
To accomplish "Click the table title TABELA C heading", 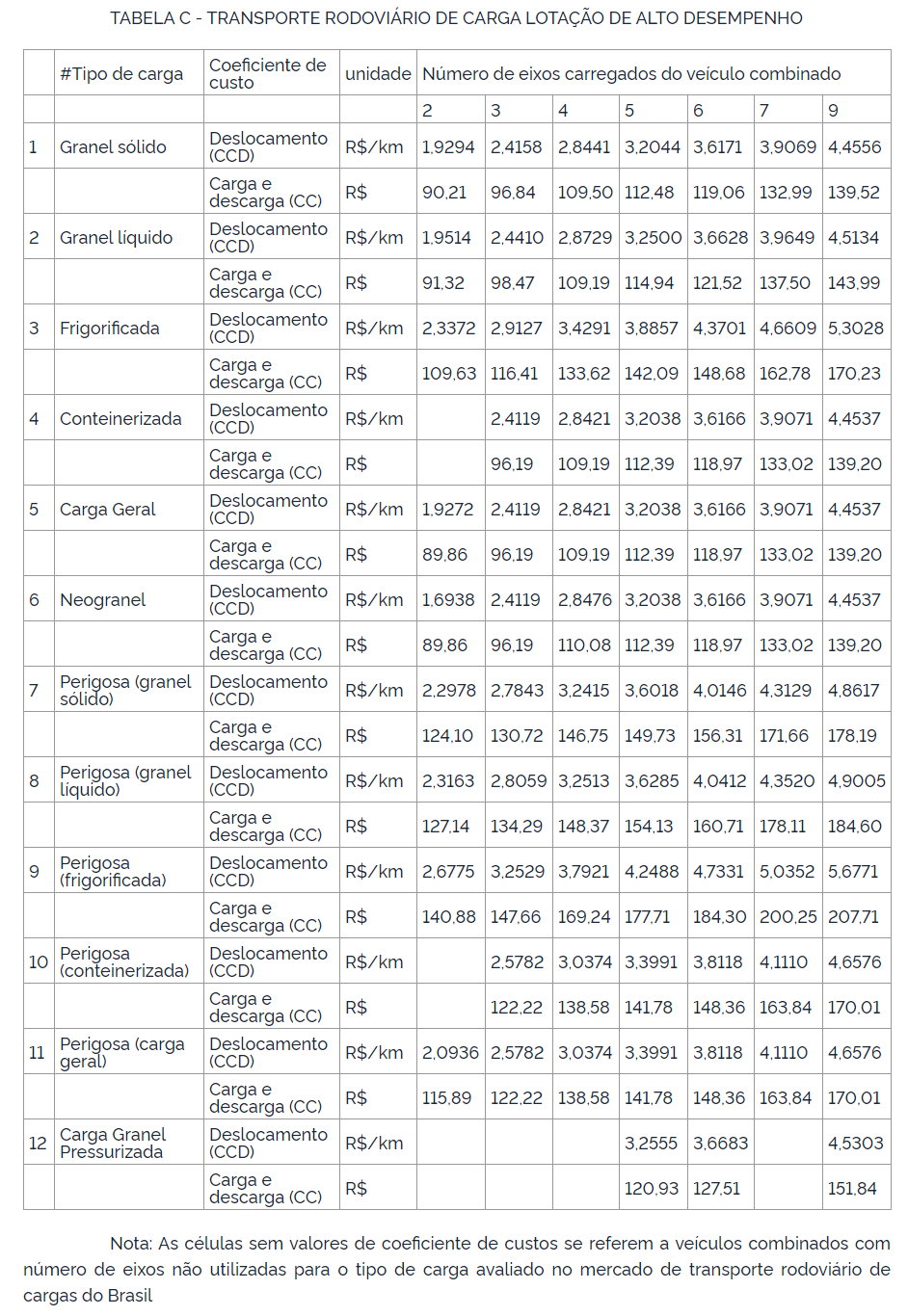I will (456, 18).
